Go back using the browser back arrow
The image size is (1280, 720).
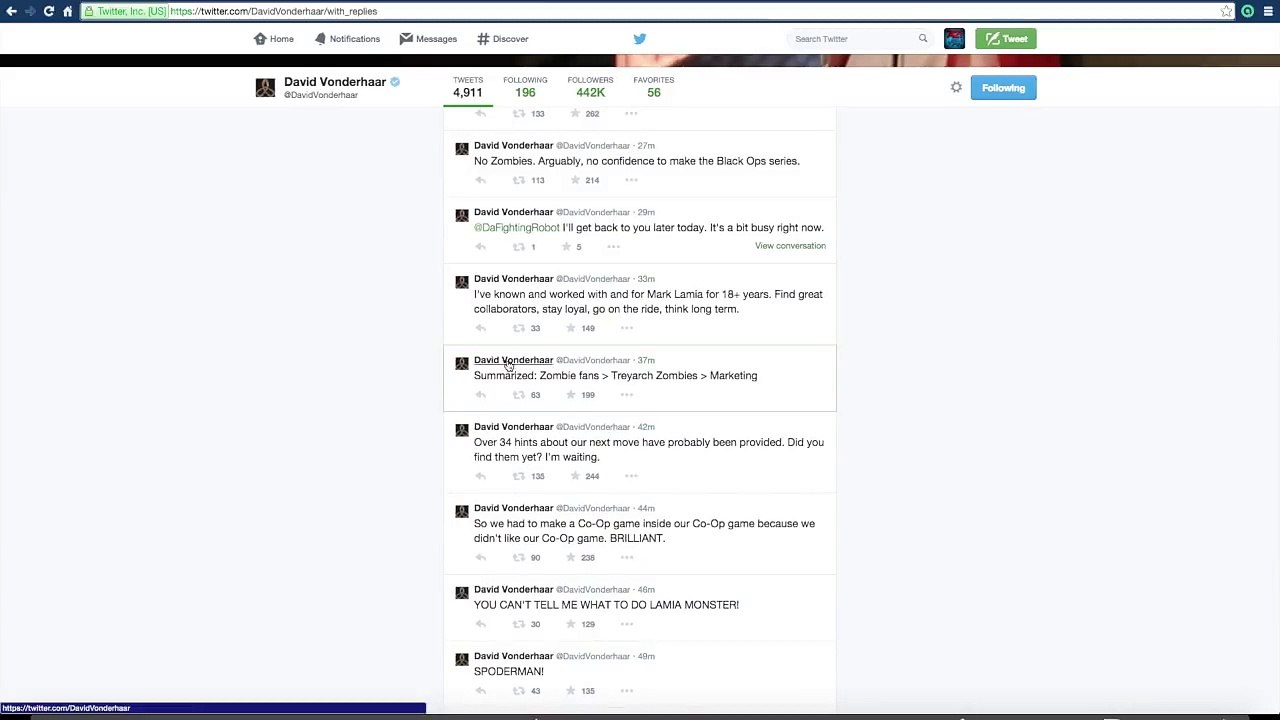click(11, 11)
